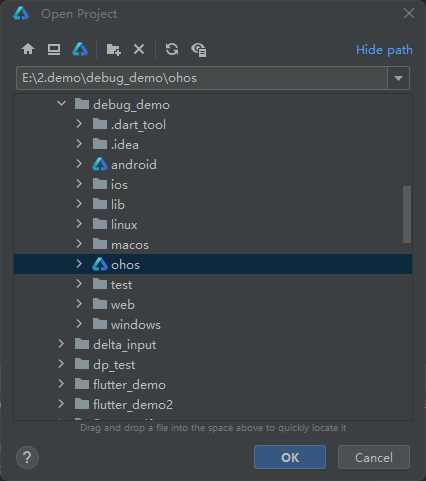Select the android project name
The width and height of the screenshot is (426, 481).
(134, 165)
